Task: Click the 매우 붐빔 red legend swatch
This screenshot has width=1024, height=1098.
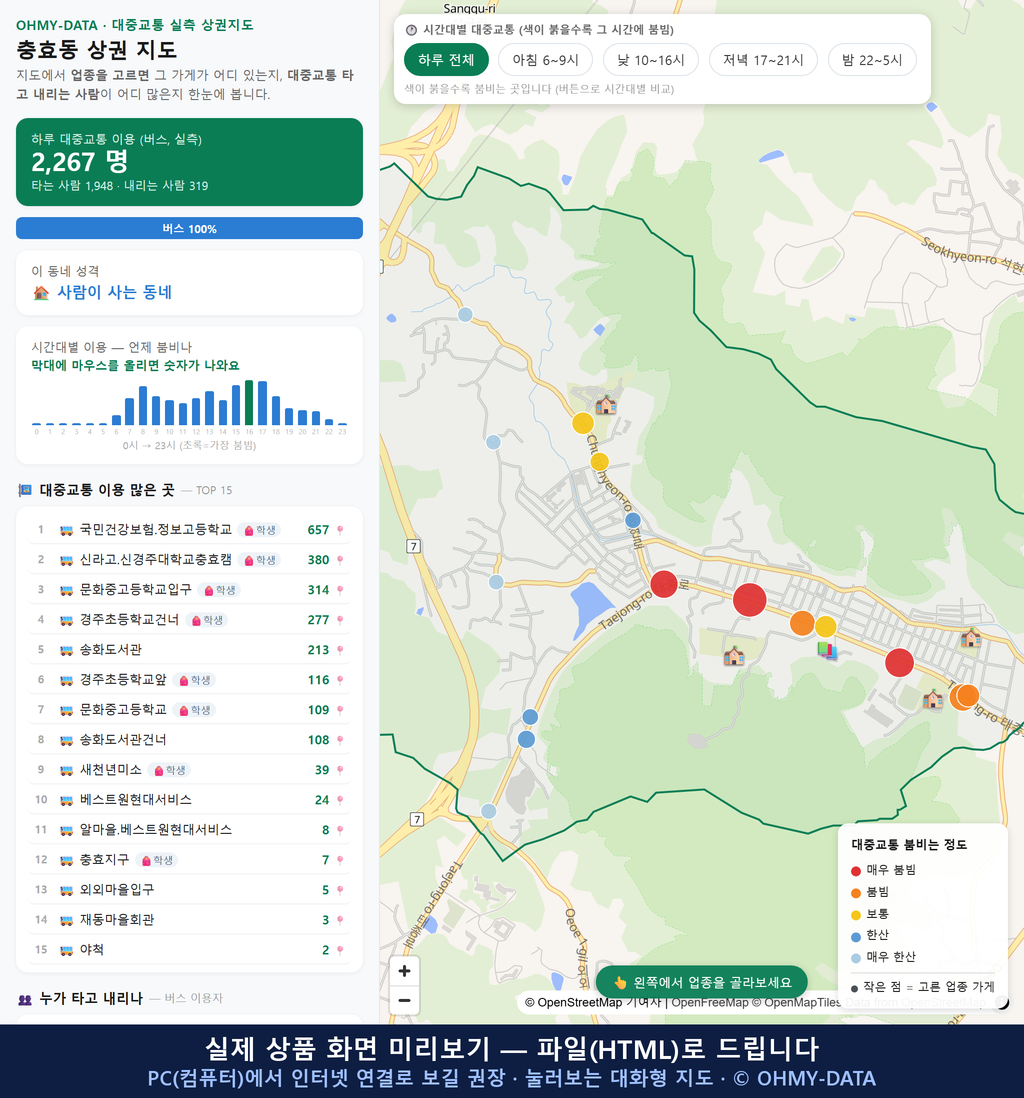Action: 855,871
